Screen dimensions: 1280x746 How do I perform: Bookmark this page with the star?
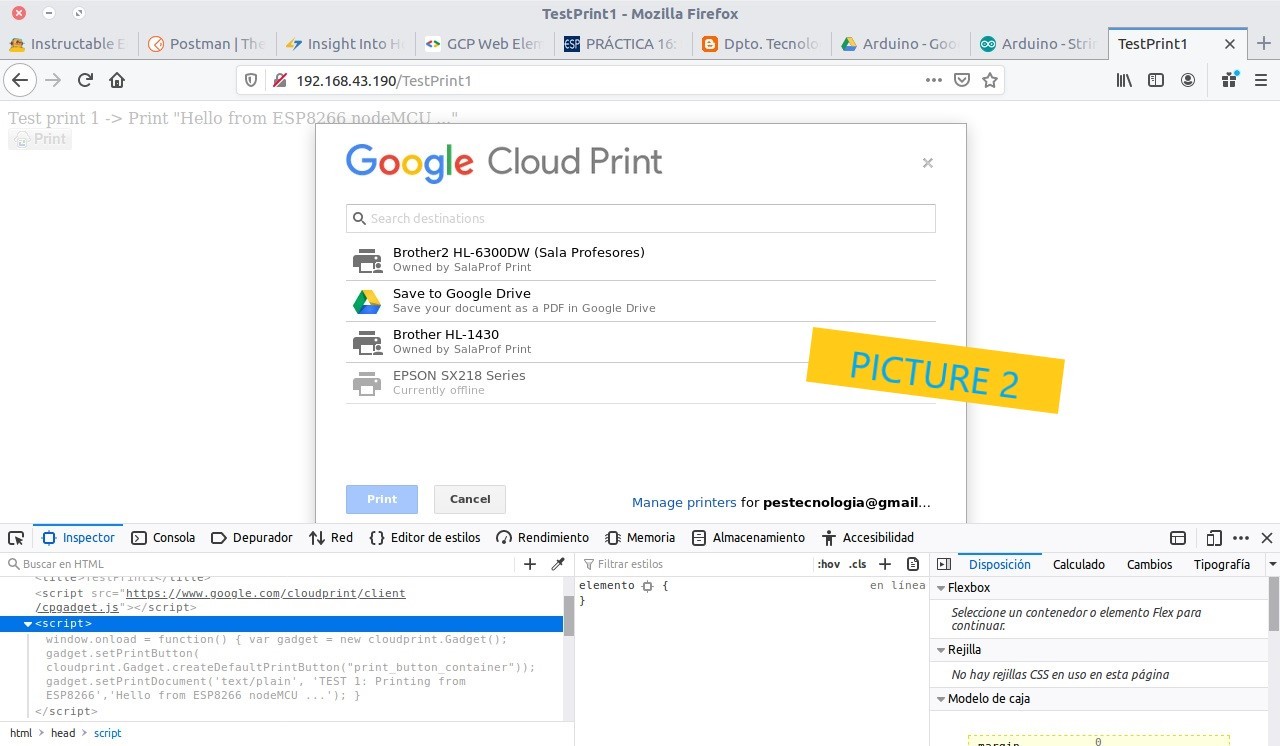point(990,80)
